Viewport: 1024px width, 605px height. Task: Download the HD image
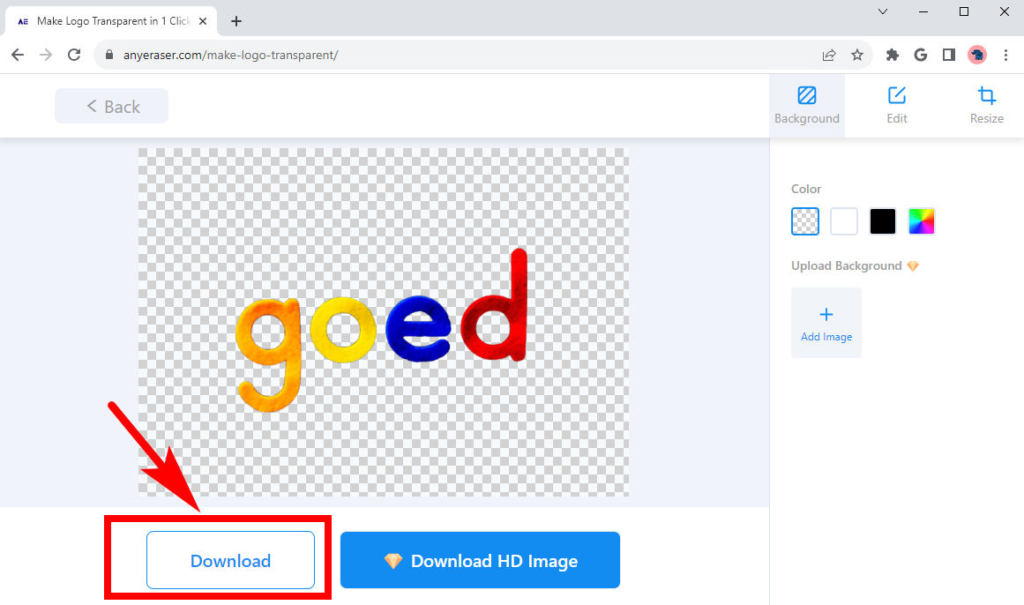tap(479, 560)
